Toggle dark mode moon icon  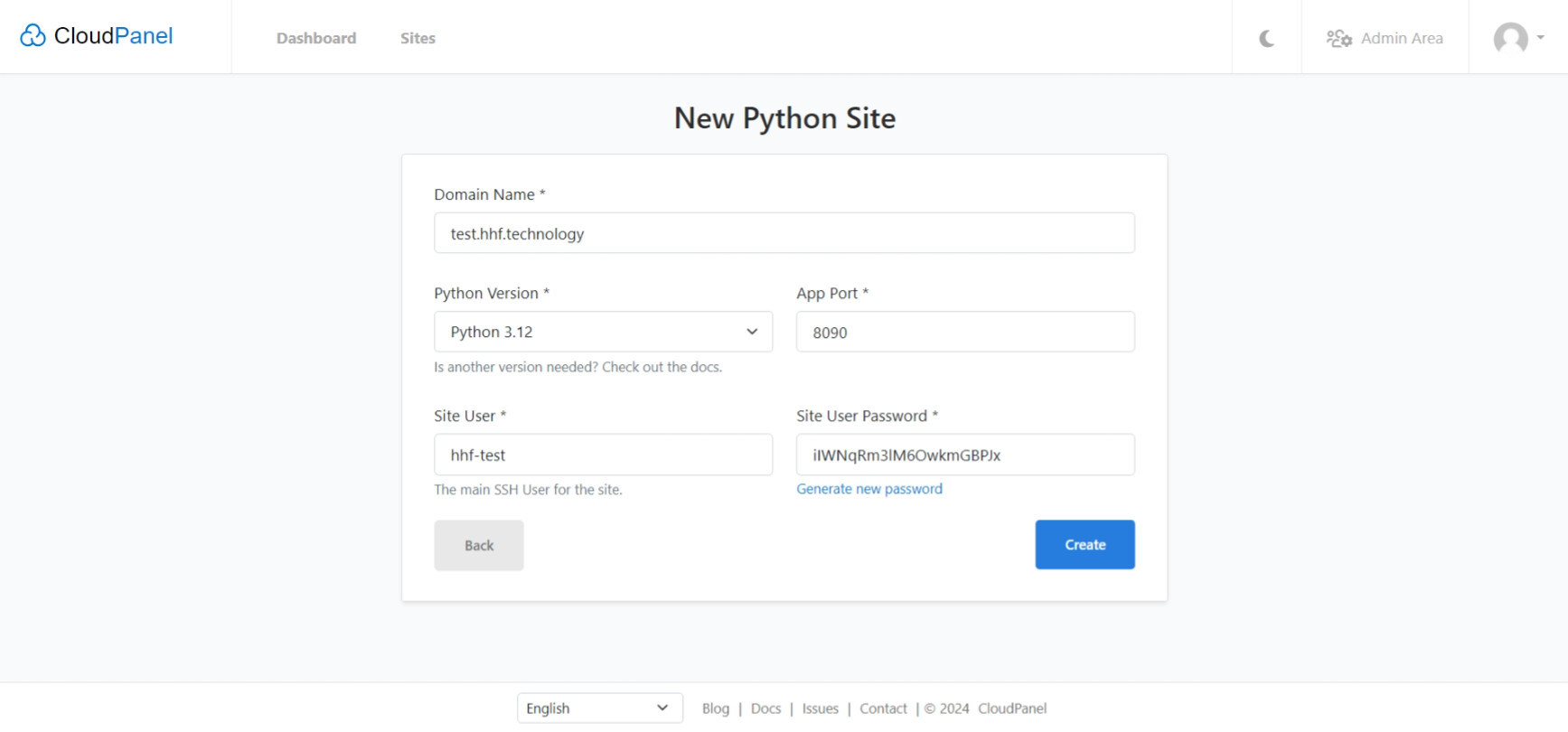click(x=1267, y=38)
